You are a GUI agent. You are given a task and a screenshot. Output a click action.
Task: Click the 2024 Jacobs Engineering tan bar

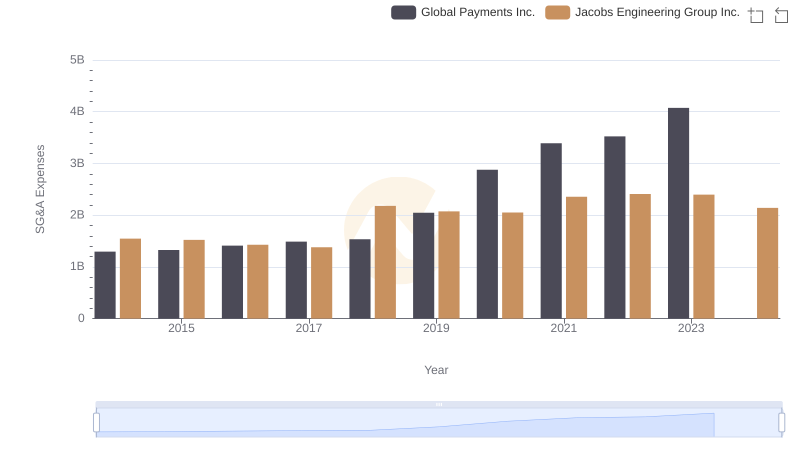point(767,263)
